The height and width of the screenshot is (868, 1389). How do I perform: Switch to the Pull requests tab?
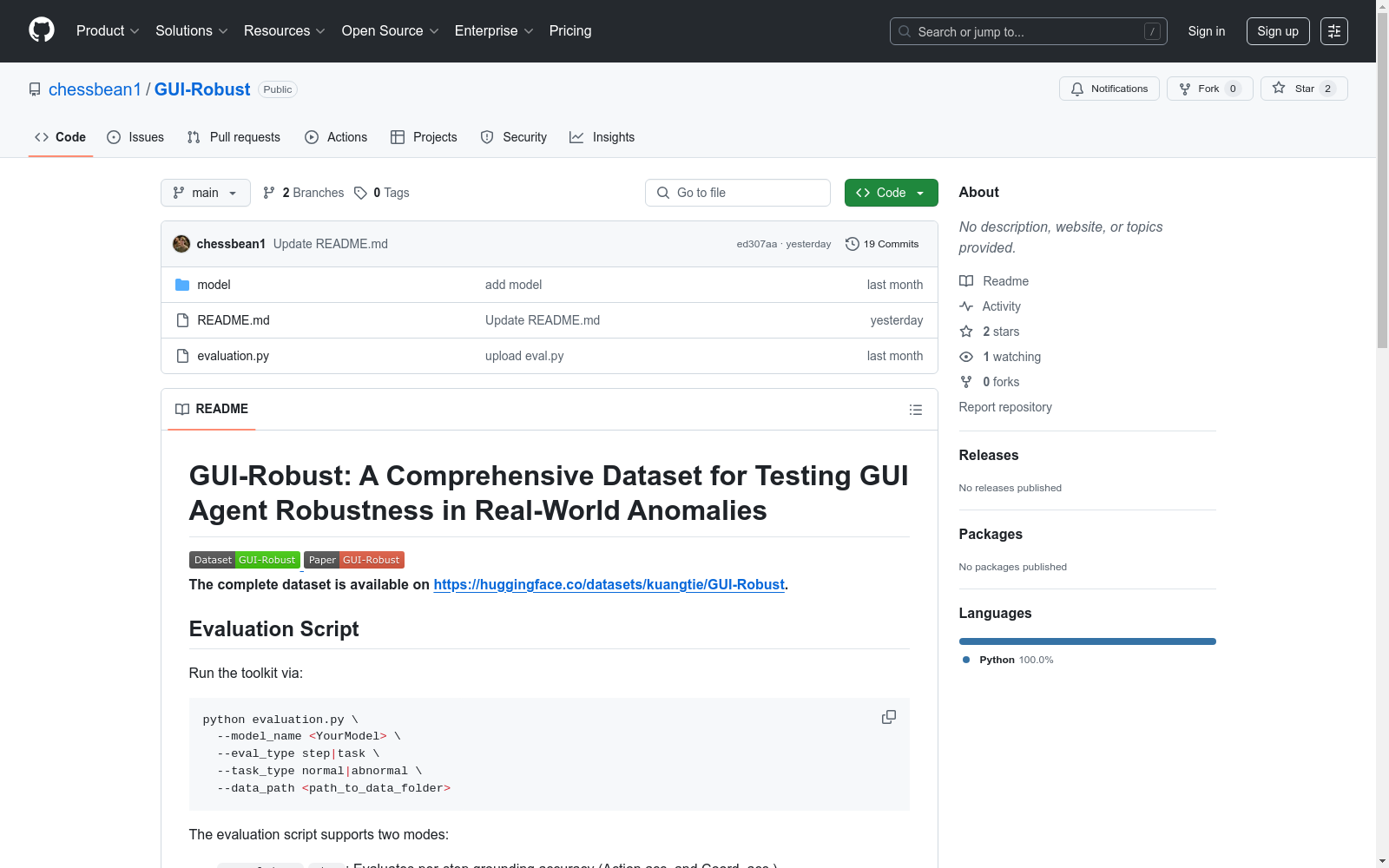point(234,137)
